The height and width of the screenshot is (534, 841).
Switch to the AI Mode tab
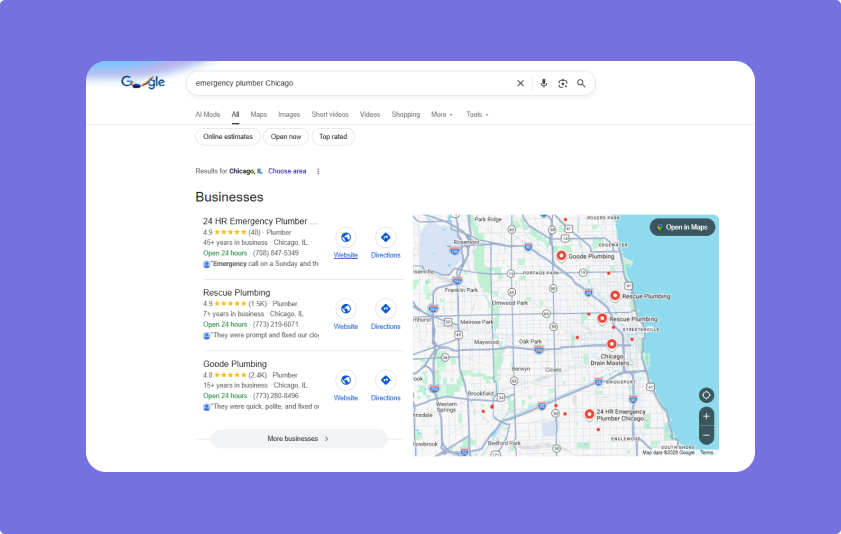point(208,115)
